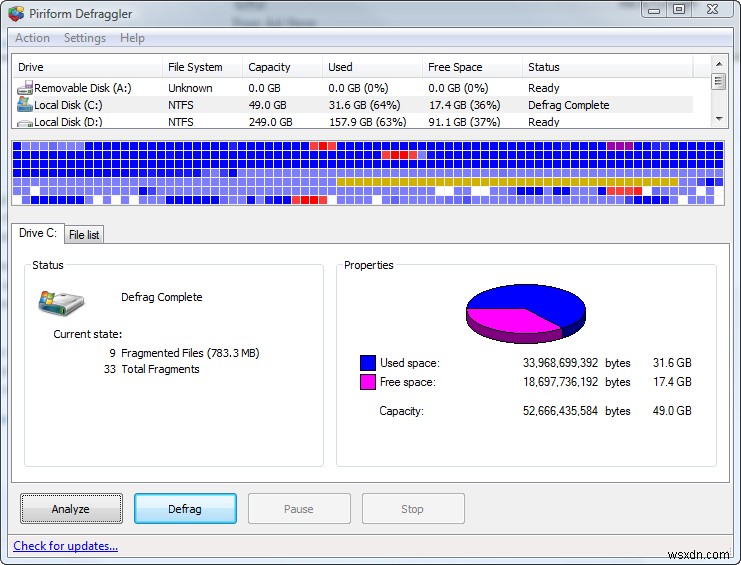The width and height of the screenshot is (741, 565).
Task: Sort by the Capacity column header
Action: click(282, 67)
